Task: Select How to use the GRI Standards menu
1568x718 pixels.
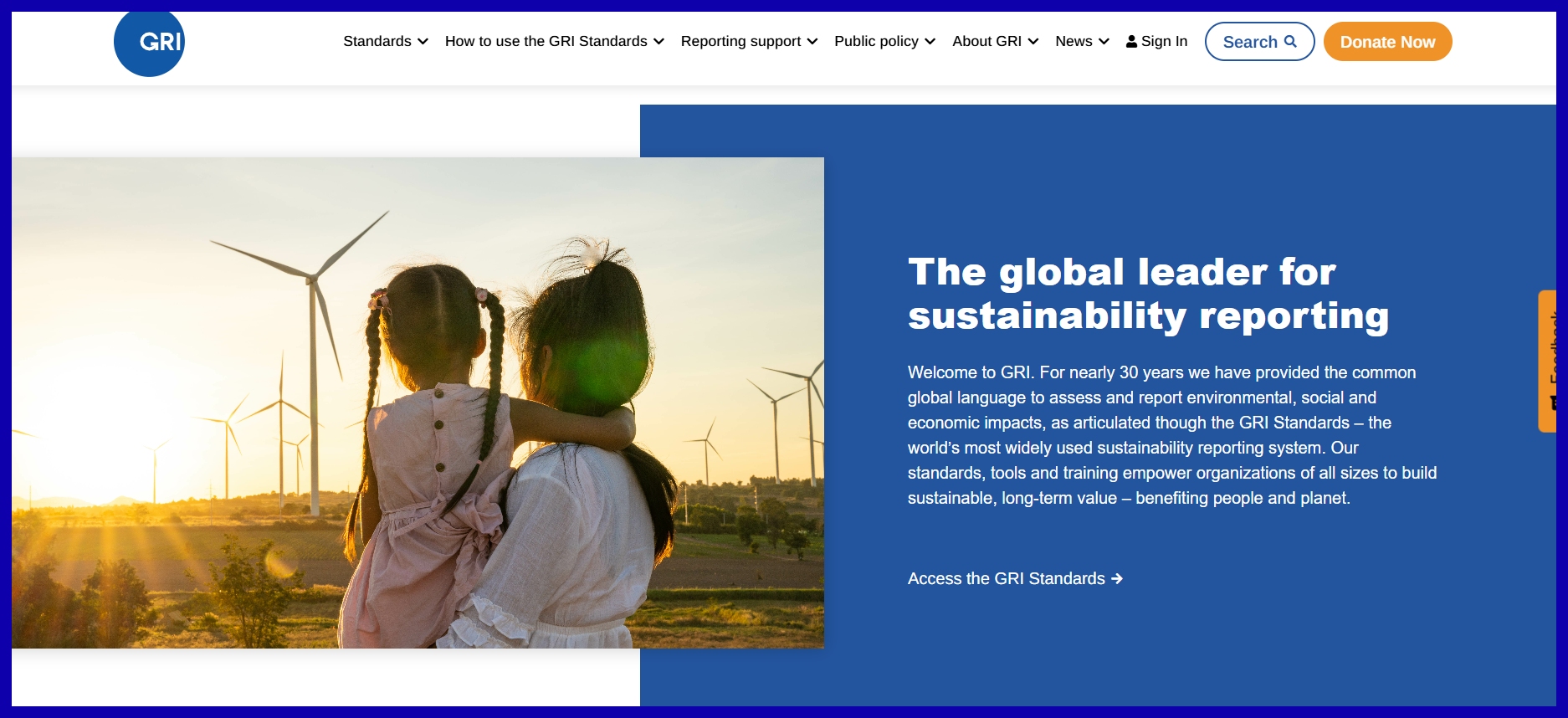Action: click(546, 42)
